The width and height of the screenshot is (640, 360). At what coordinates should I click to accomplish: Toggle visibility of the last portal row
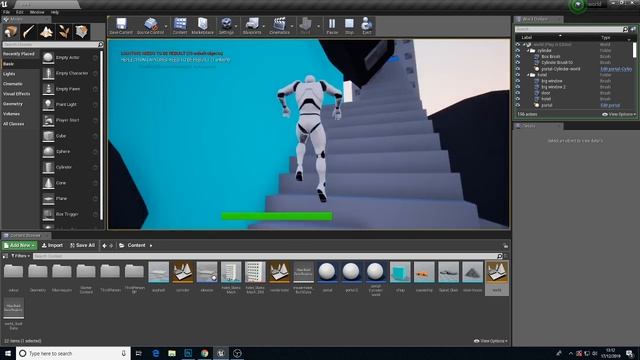tap(518, 105)
